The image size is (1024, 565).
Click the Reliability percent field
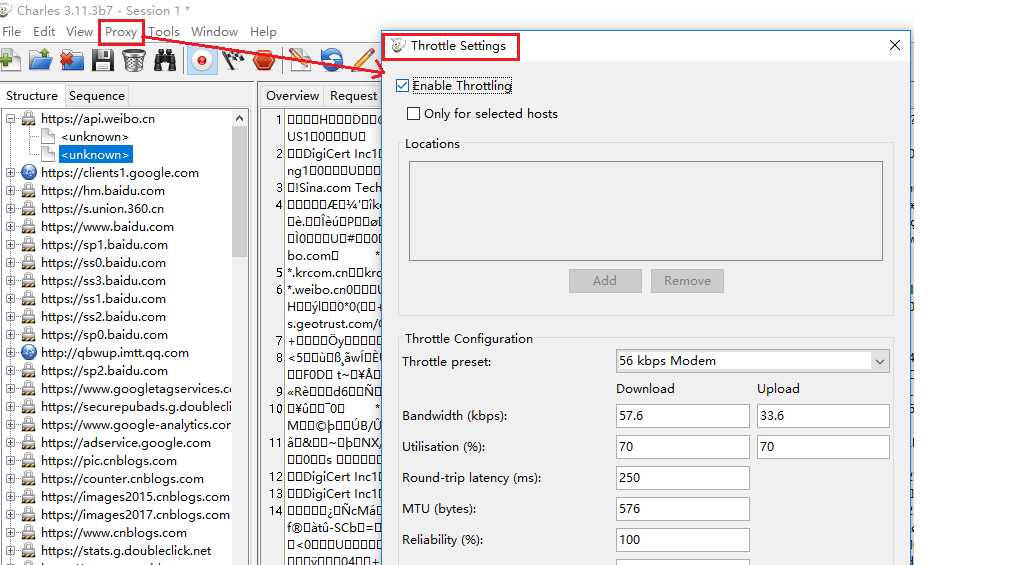[x=682, y=540]
